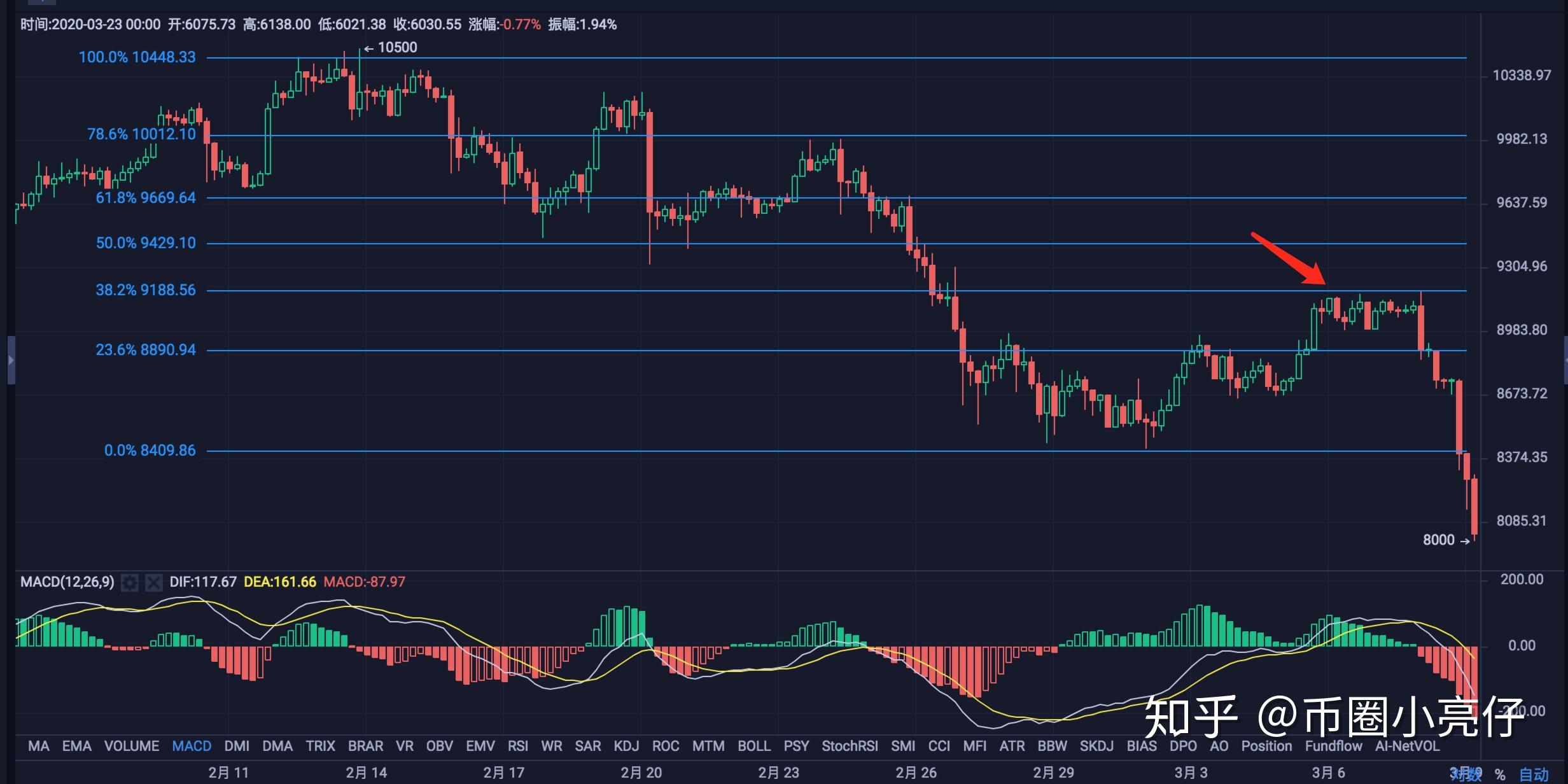Switch to the WR indicator

pos(552,746)
